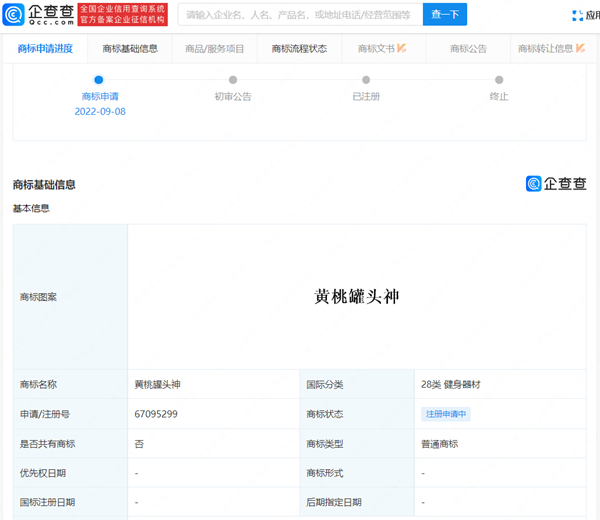Click the 优先权日期 row label
Screen dimensions: 600x520
point(43,473)
